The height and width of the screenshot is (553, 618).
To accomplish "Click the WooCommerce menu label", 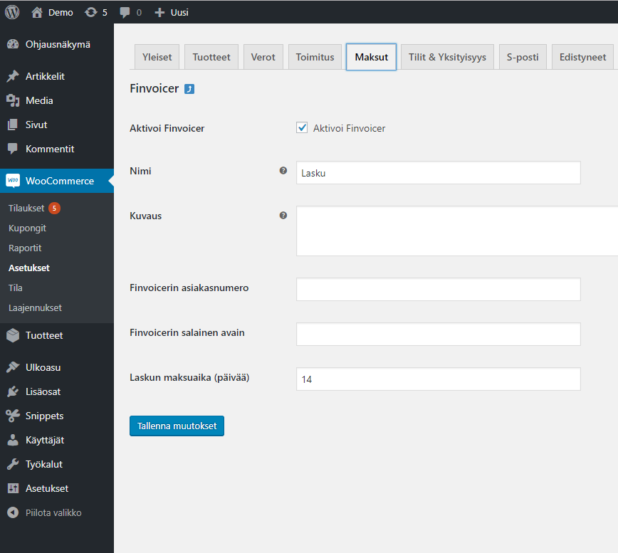I will pos(60,181).
